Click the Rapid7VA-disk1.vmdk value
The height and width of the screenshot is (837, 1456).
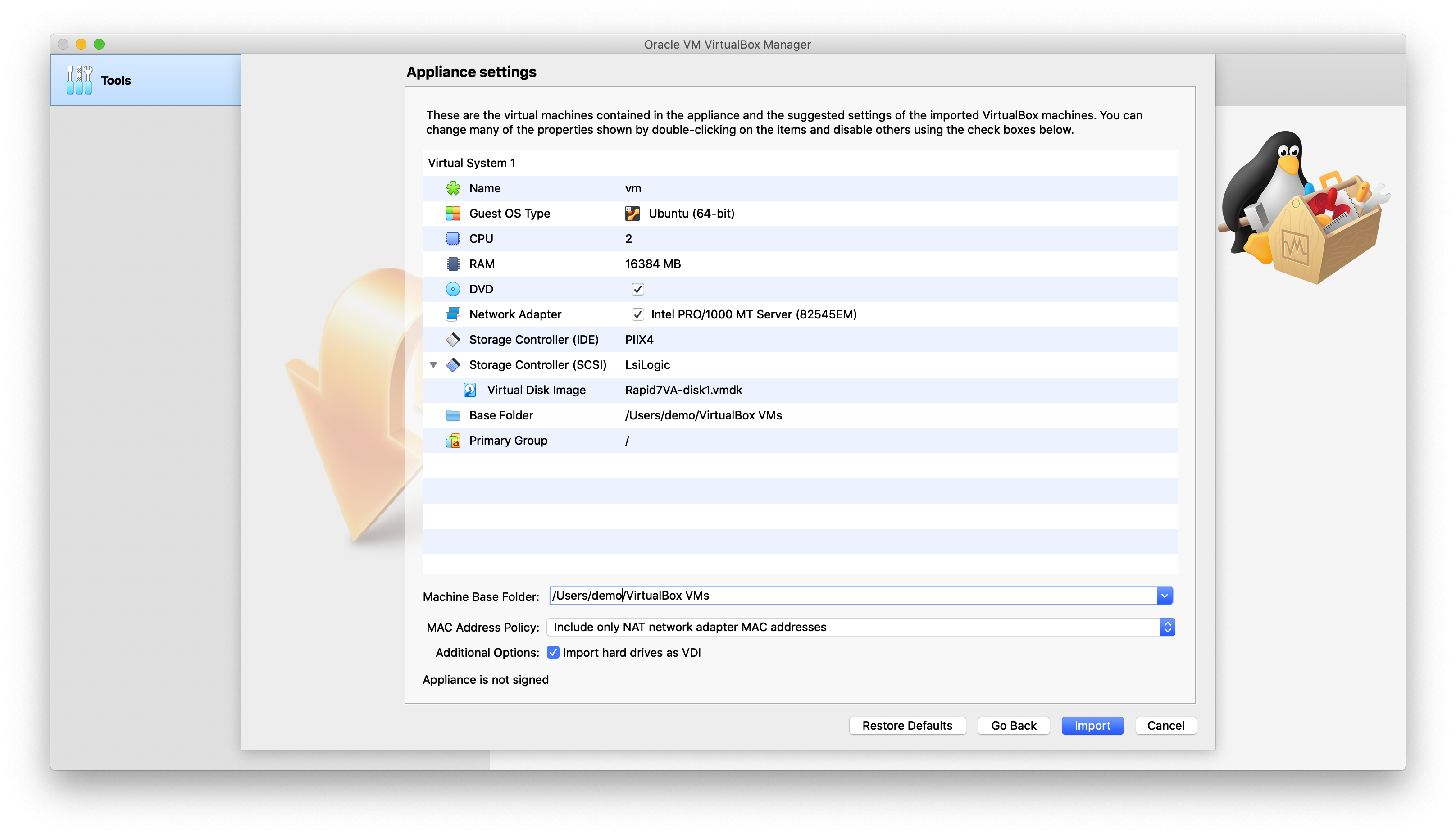point(683,390)
